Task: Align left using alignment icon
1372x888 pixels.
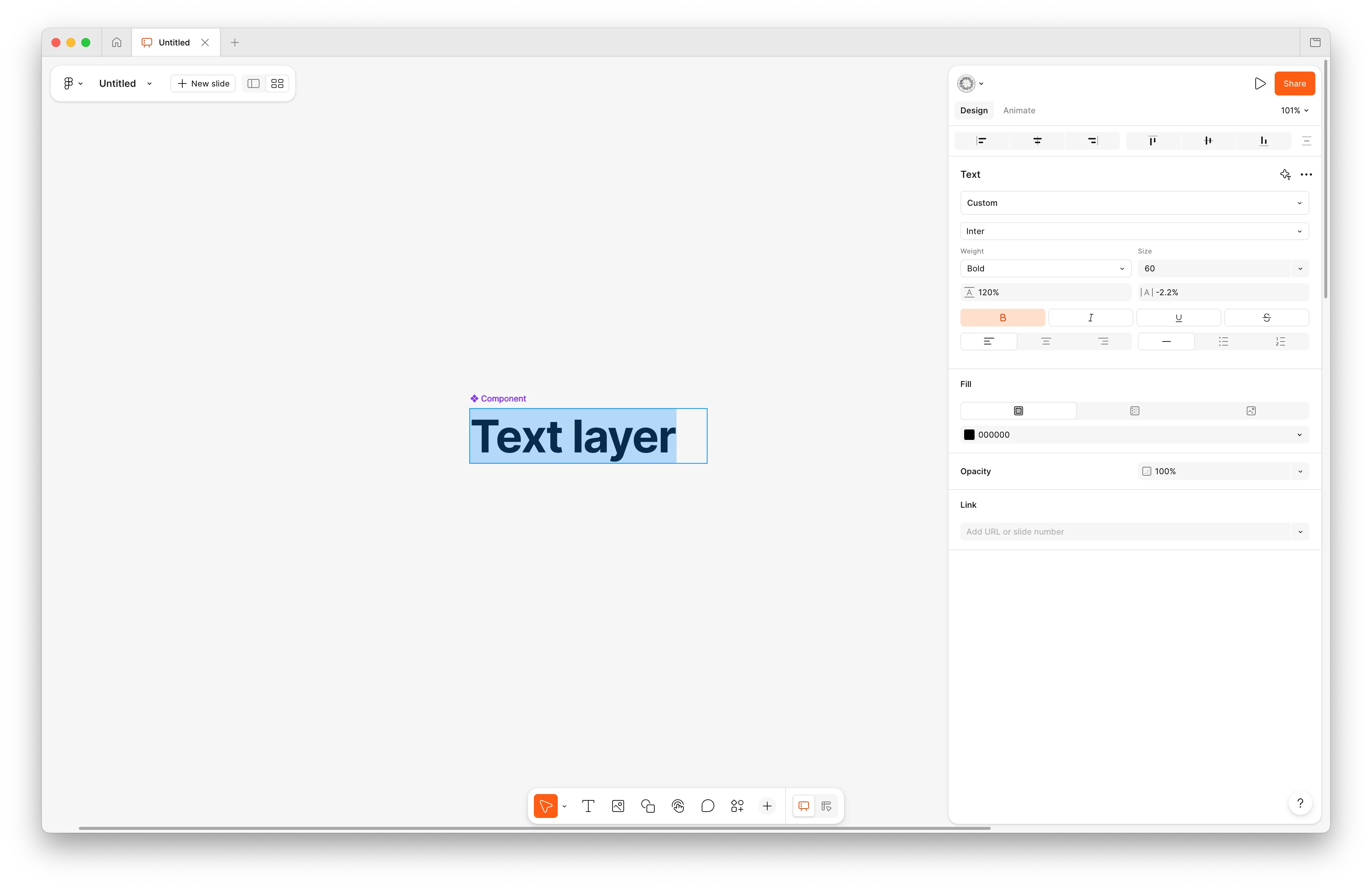Action: pos(981,141)
